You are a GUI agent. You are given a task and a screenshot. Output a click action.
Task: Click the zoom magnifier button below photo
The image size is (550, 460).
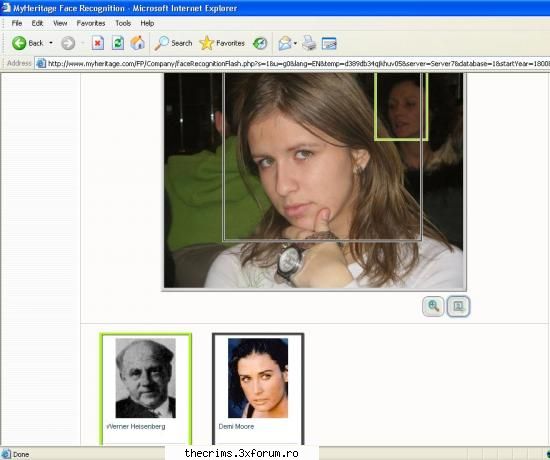pos(433,306)
